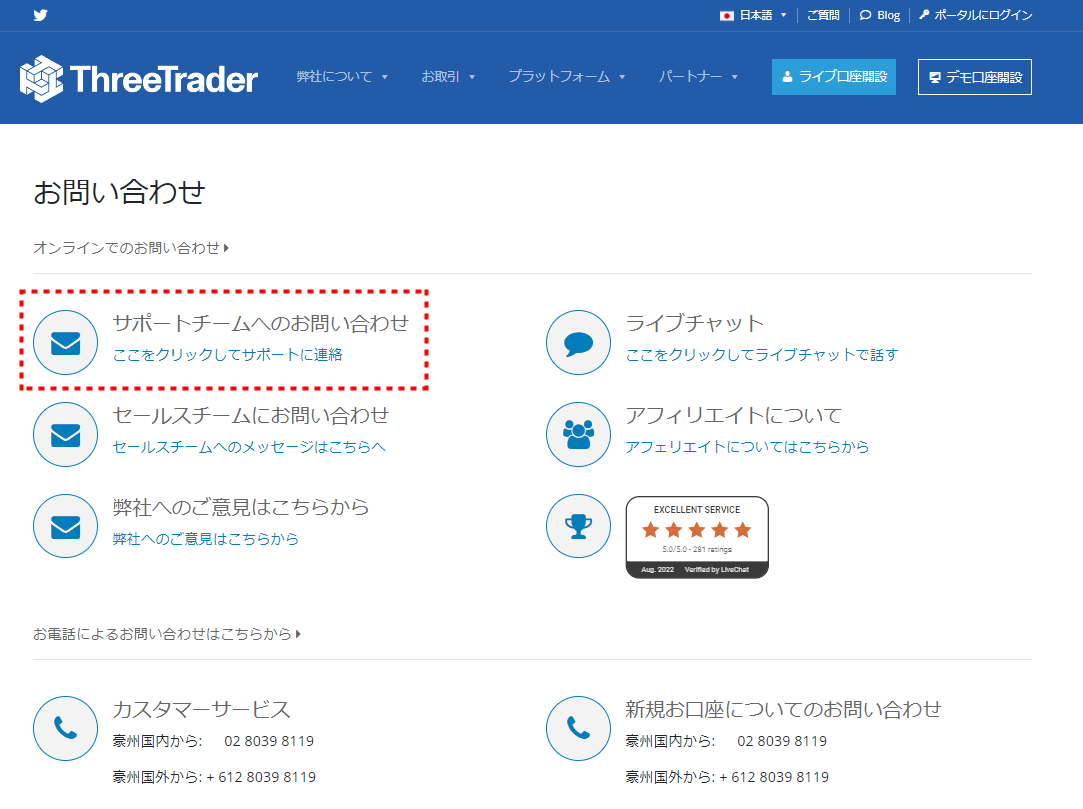The width and height of the screenshot is (1083, 809).
Task: Open the ご質問 link
Action: click(823, 15)
